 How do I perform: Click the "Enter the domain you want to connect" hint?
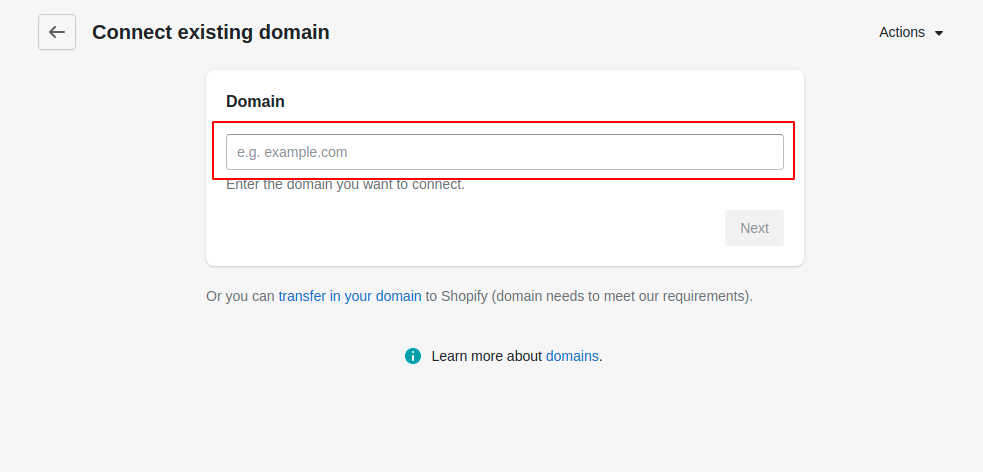point(345,184)
